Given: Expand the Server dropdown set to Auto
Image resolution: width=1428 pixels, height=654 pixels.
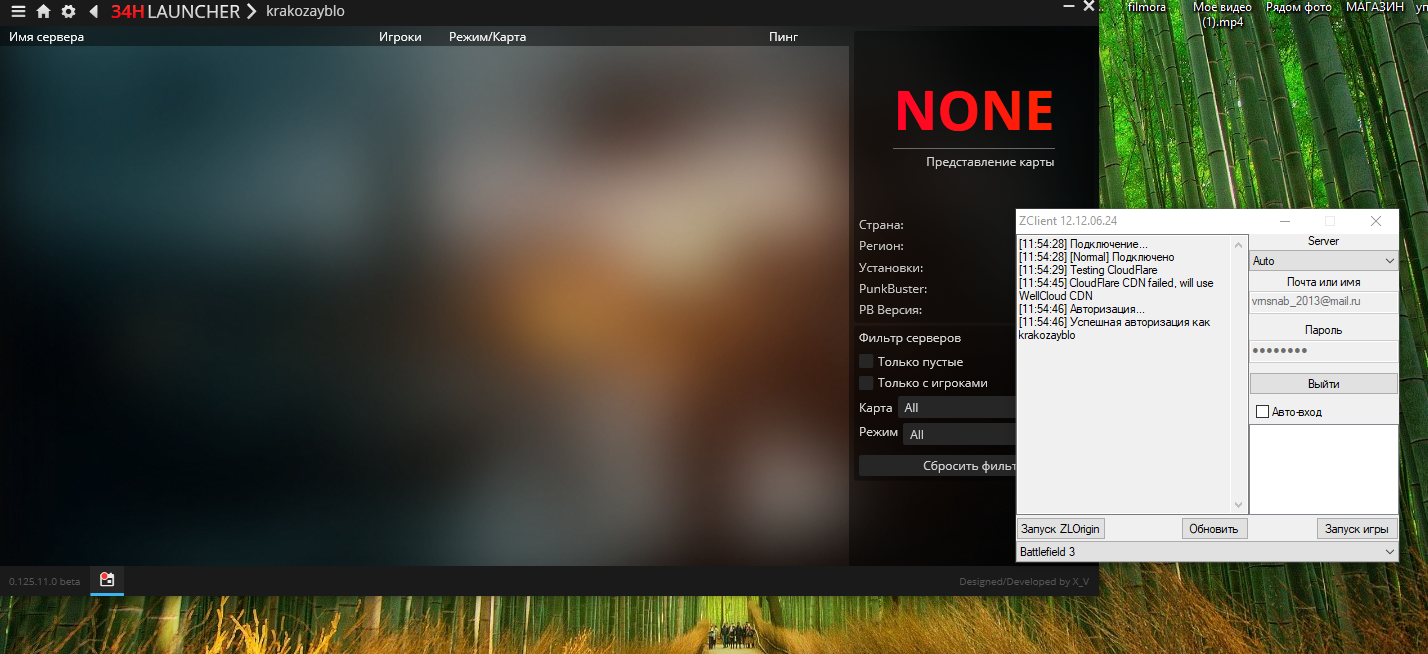Looking at the screenshot, I should point(1323,261).
